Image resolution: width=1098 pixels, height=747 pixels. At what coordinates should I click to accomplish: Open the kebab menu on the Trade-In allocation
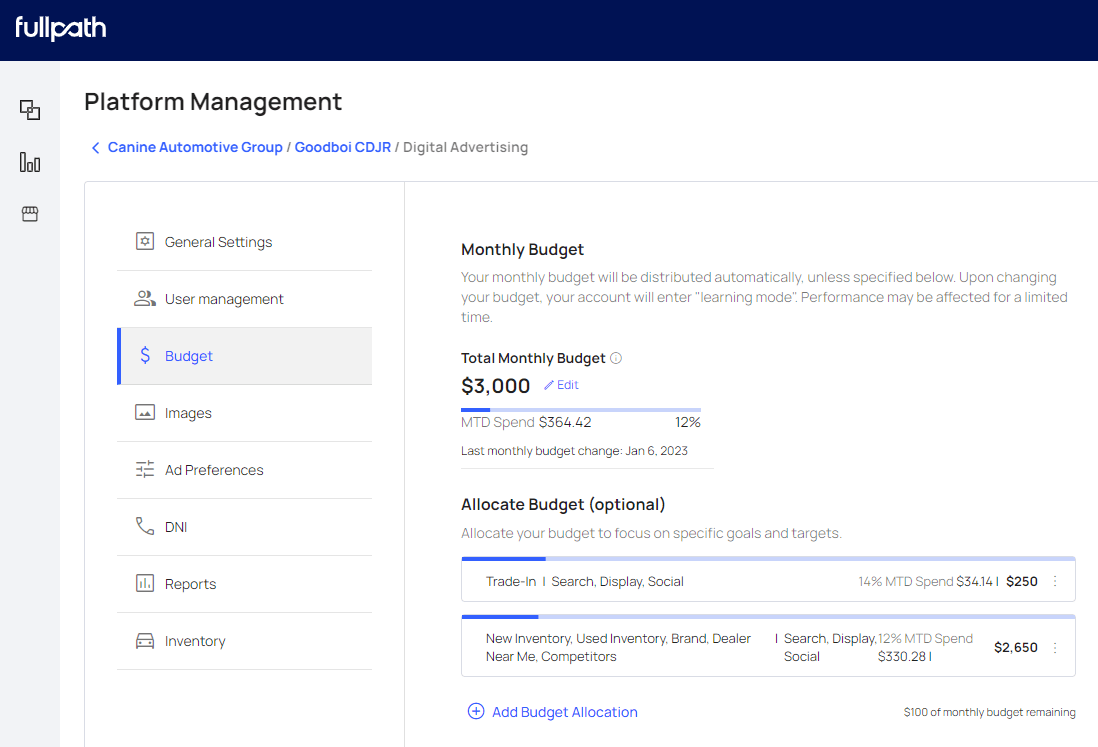[1054, 581]
